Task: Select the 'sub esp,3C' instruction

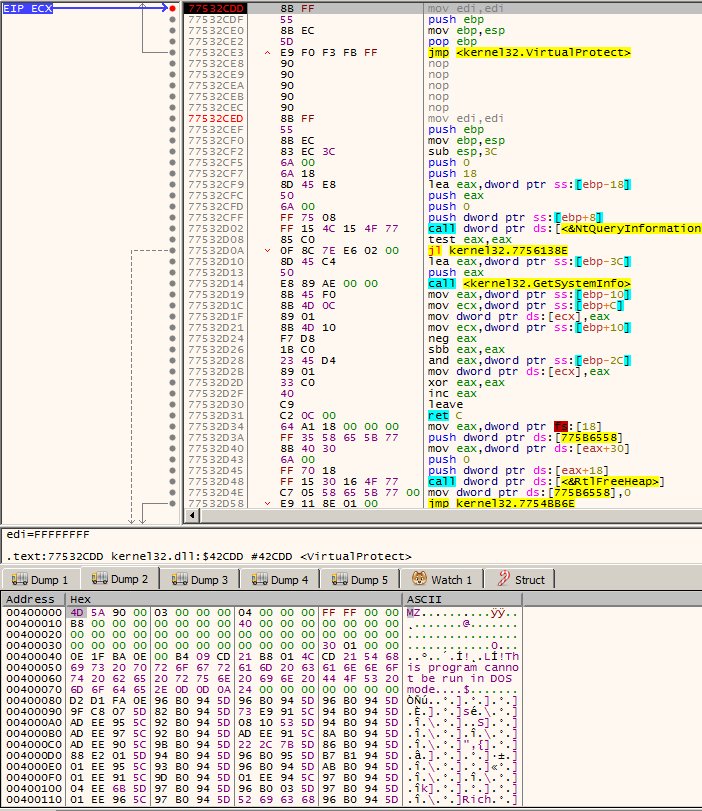Action: pyautogui.click(x=462, y=152)
